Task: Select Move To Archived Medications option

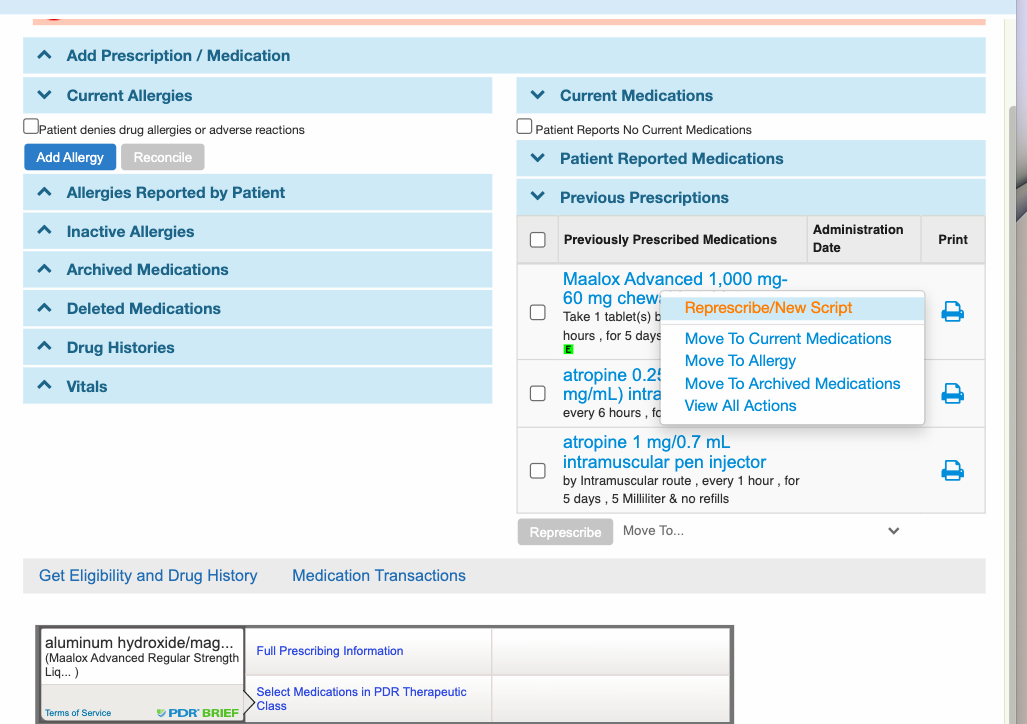Action: [792, 384]
